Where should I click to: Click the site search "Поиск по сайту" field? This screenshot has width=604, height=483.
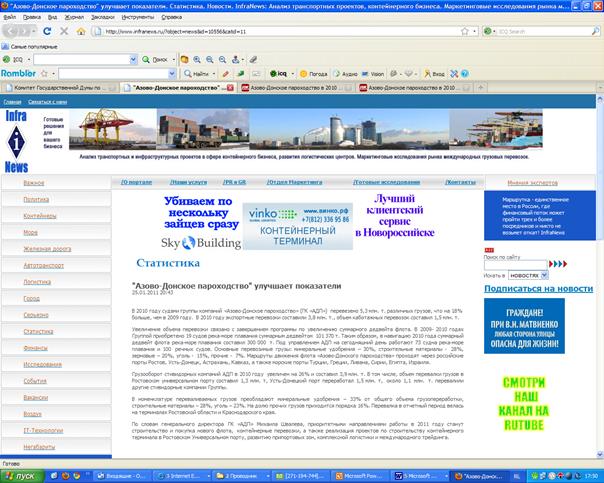(x=515, y=265)
